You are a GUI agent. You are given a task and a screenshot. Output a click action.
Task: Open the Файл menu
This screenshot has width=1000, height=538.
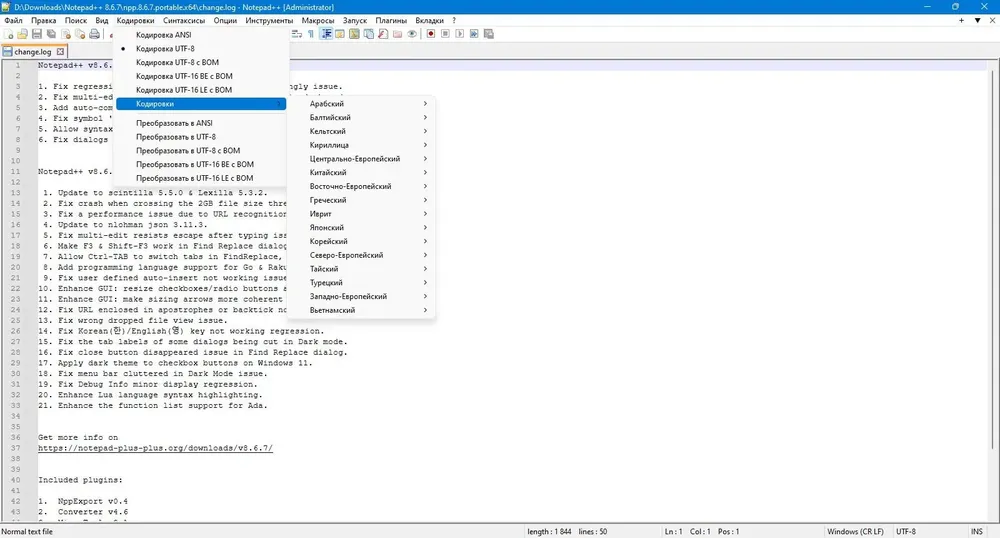(x=13, y=20)
